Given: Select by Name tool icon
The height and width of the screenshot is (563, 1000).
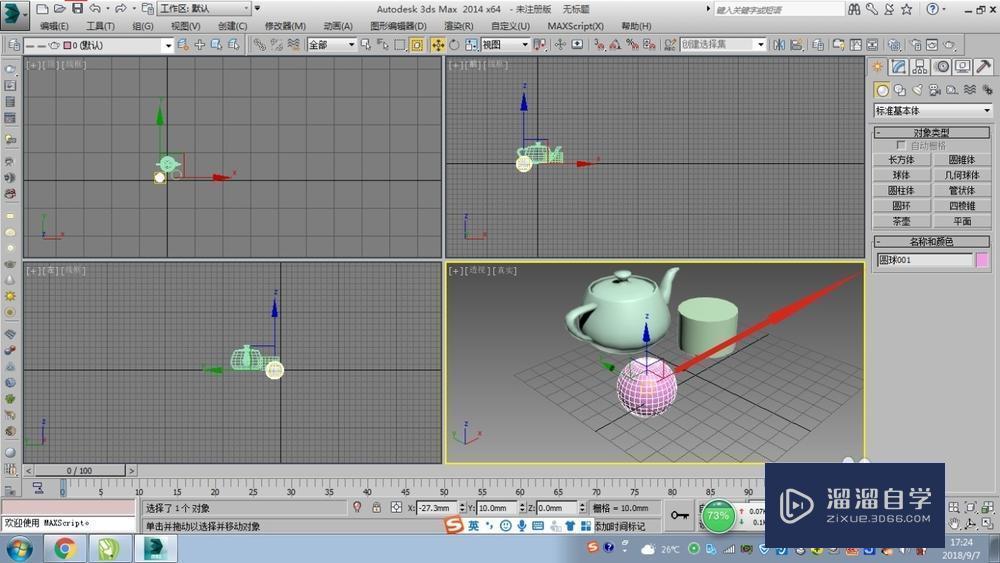Looking at the screenshot, I should (383, 45).
